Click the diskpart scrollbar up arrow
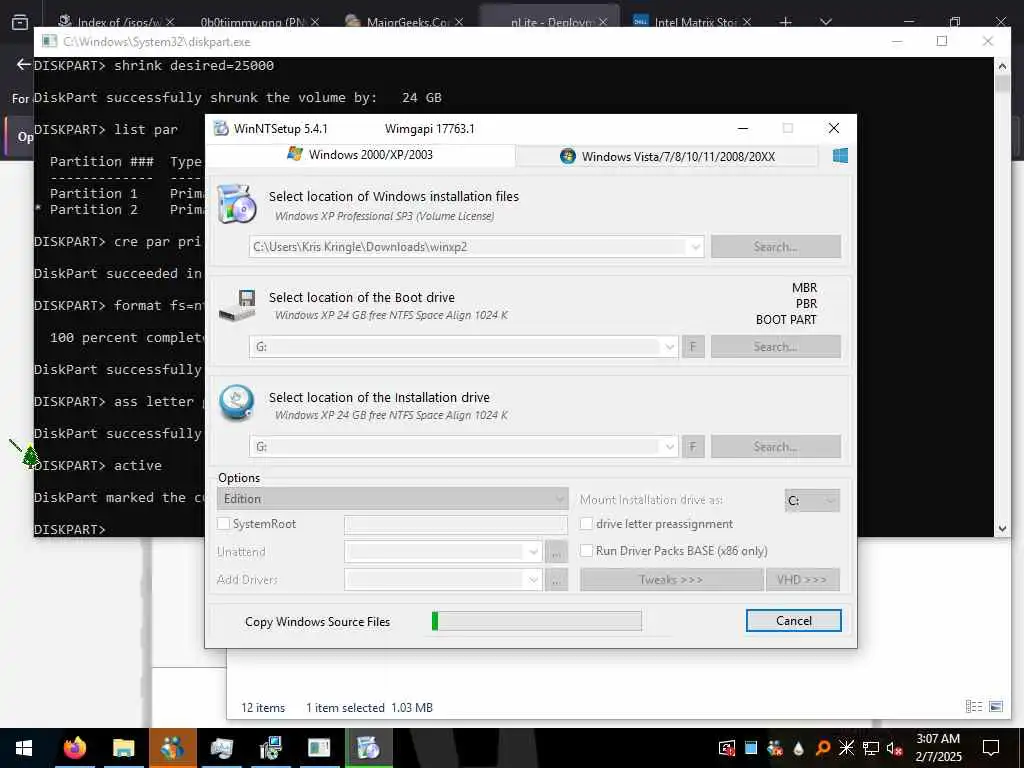Image resolution: width=1024 pixels, height=768 pixels. 1002,65
